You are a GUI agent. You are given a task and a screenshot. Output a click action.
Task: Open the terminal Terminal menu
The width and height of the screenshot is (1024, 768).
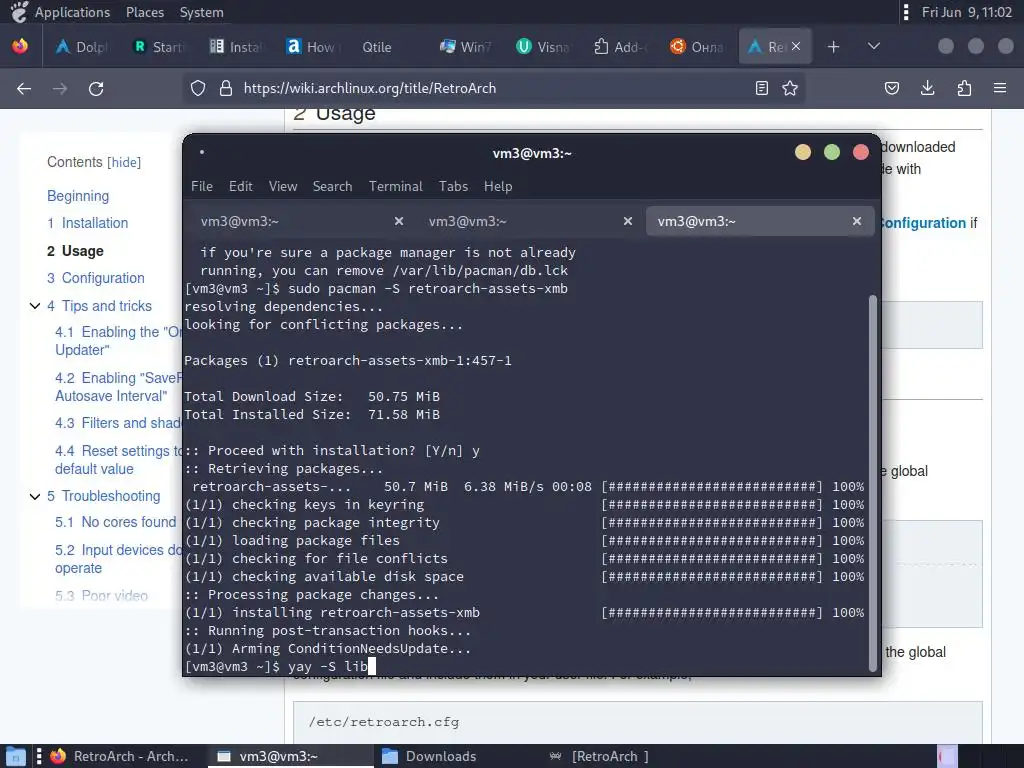[396, 186]
